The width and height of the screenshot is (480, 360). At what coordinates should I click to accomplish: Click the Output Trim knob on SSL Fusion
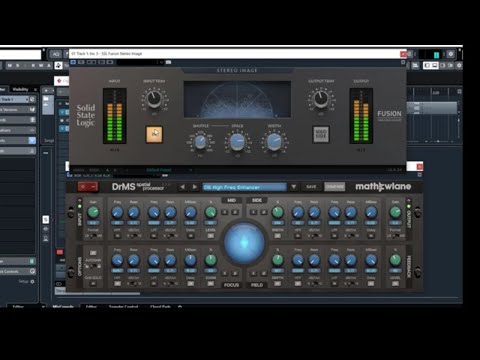coord(321,98)
